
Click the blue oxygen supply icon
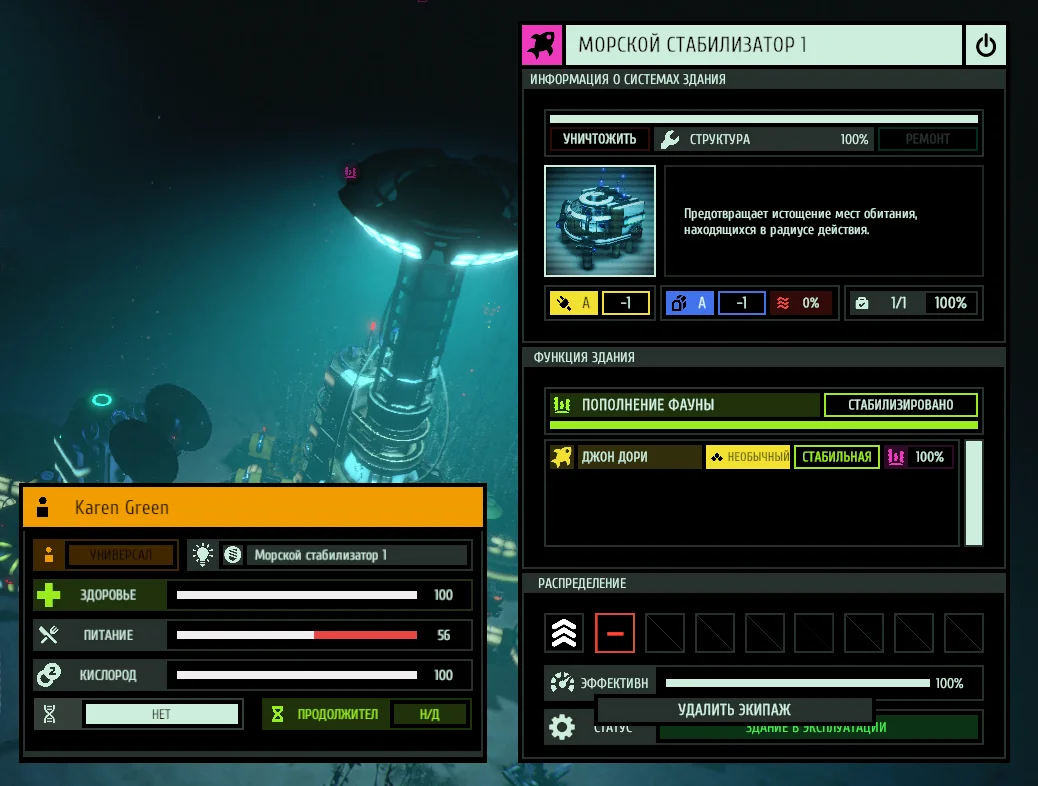click(679, 303)
